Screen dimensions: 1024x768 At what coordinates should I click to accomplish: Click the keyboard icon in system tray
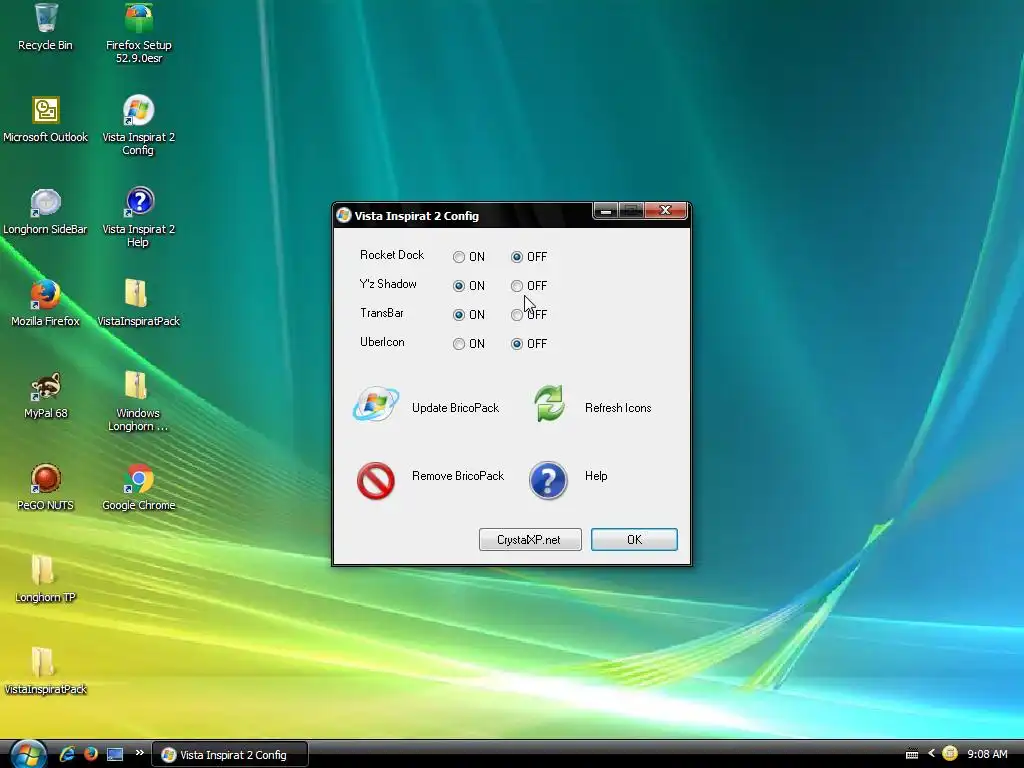912,755
